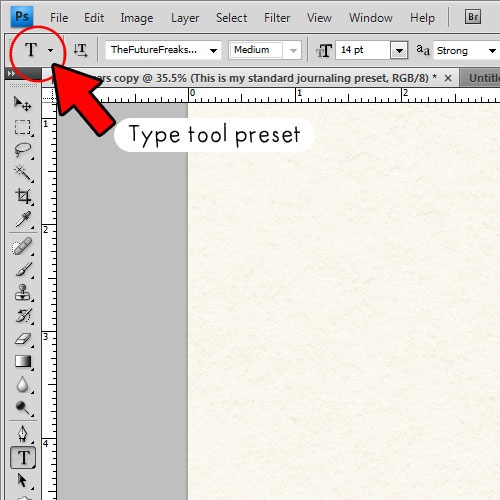Choose the Lasso tool
The height and width of the screenshot is (500, 500).
(22, 150)
